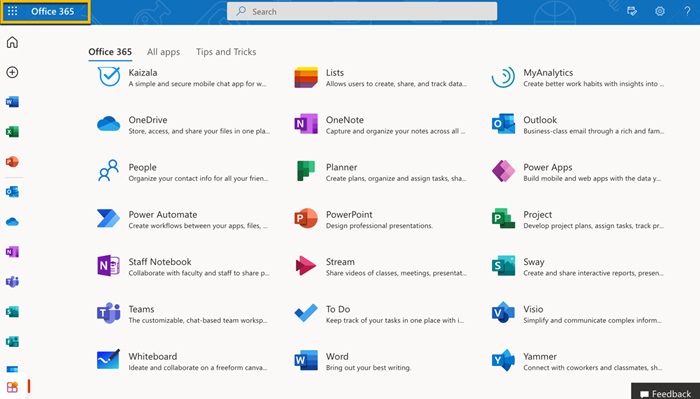The width and height of the screenshot is (700, 399).
Task: Launch the Staff Notebook icon
Action: click(x=108, y=266)
